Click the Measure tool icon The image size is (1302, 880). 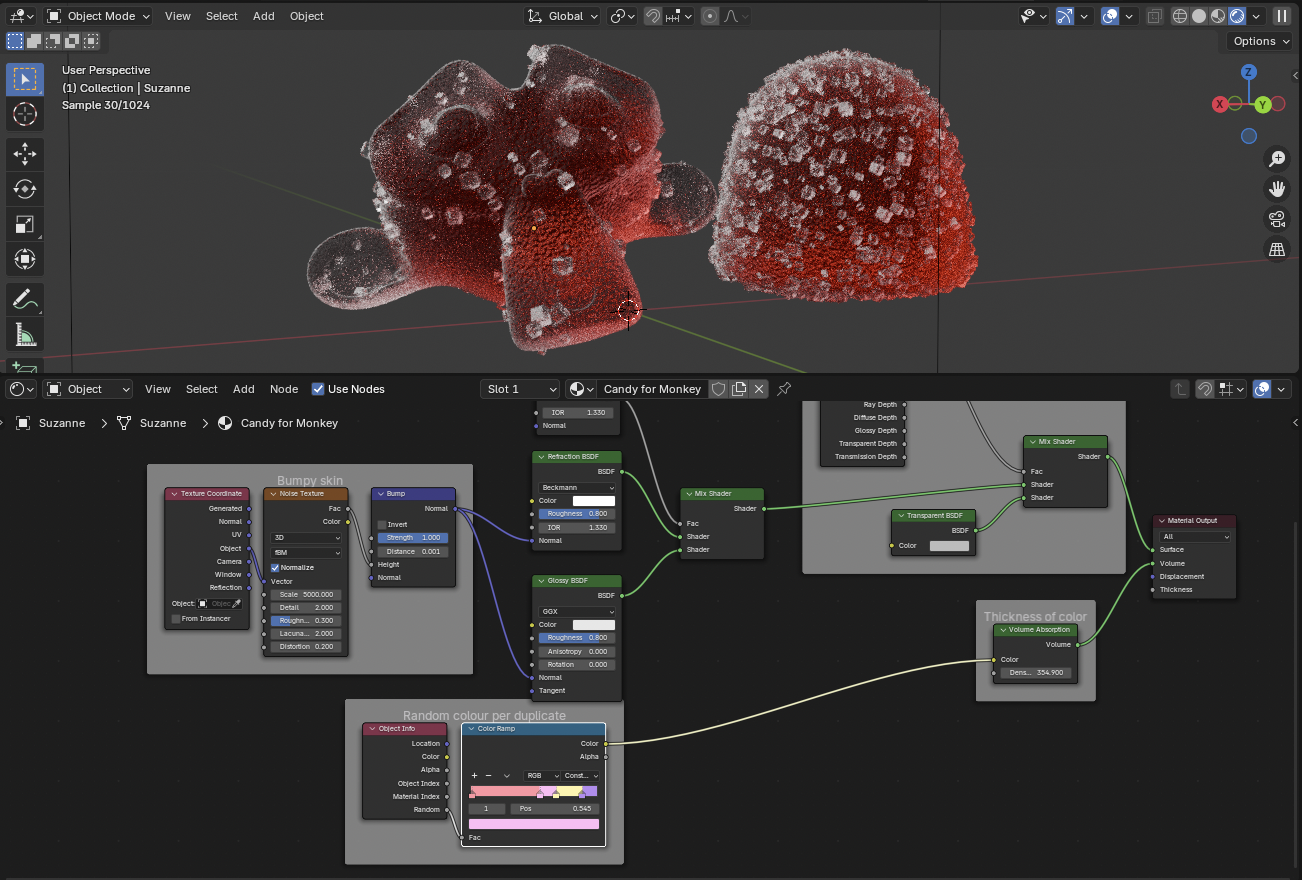pos(25,334)
